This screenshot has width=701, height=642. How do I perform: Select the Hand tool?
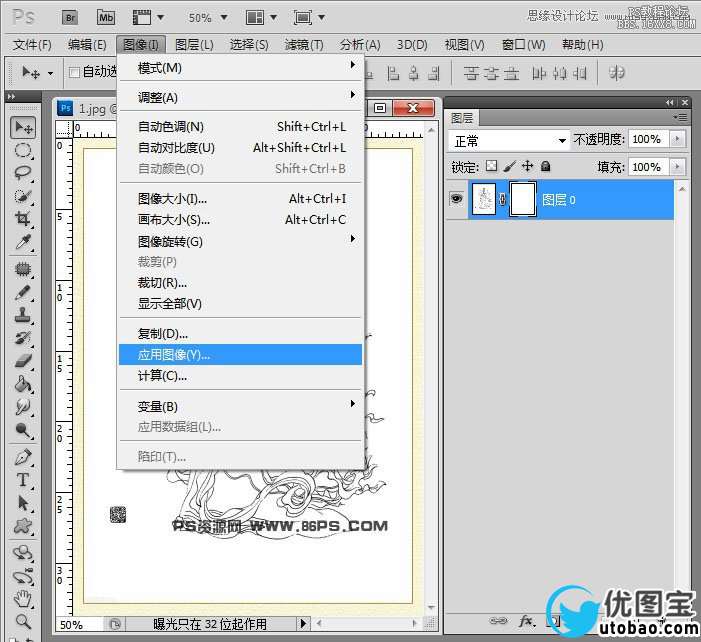[x=23, y=598]
